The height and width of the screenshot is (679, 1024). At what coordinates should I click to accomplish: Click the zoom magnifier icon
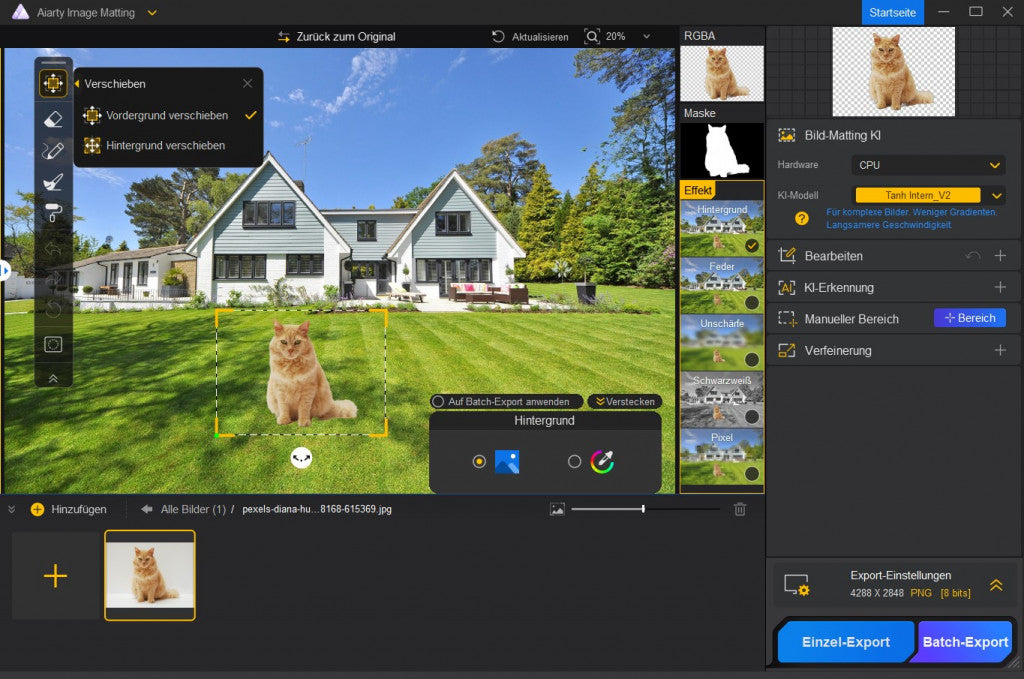click(x=592, y=36)
